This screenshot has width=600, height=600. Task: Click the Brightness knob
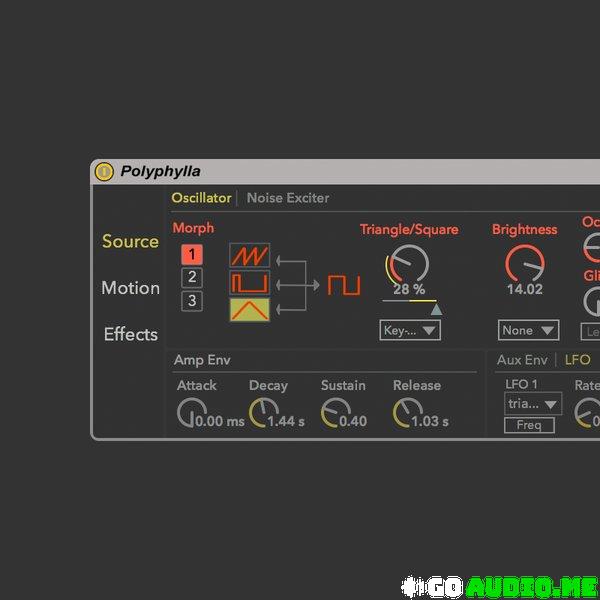(x=524, y=264)
